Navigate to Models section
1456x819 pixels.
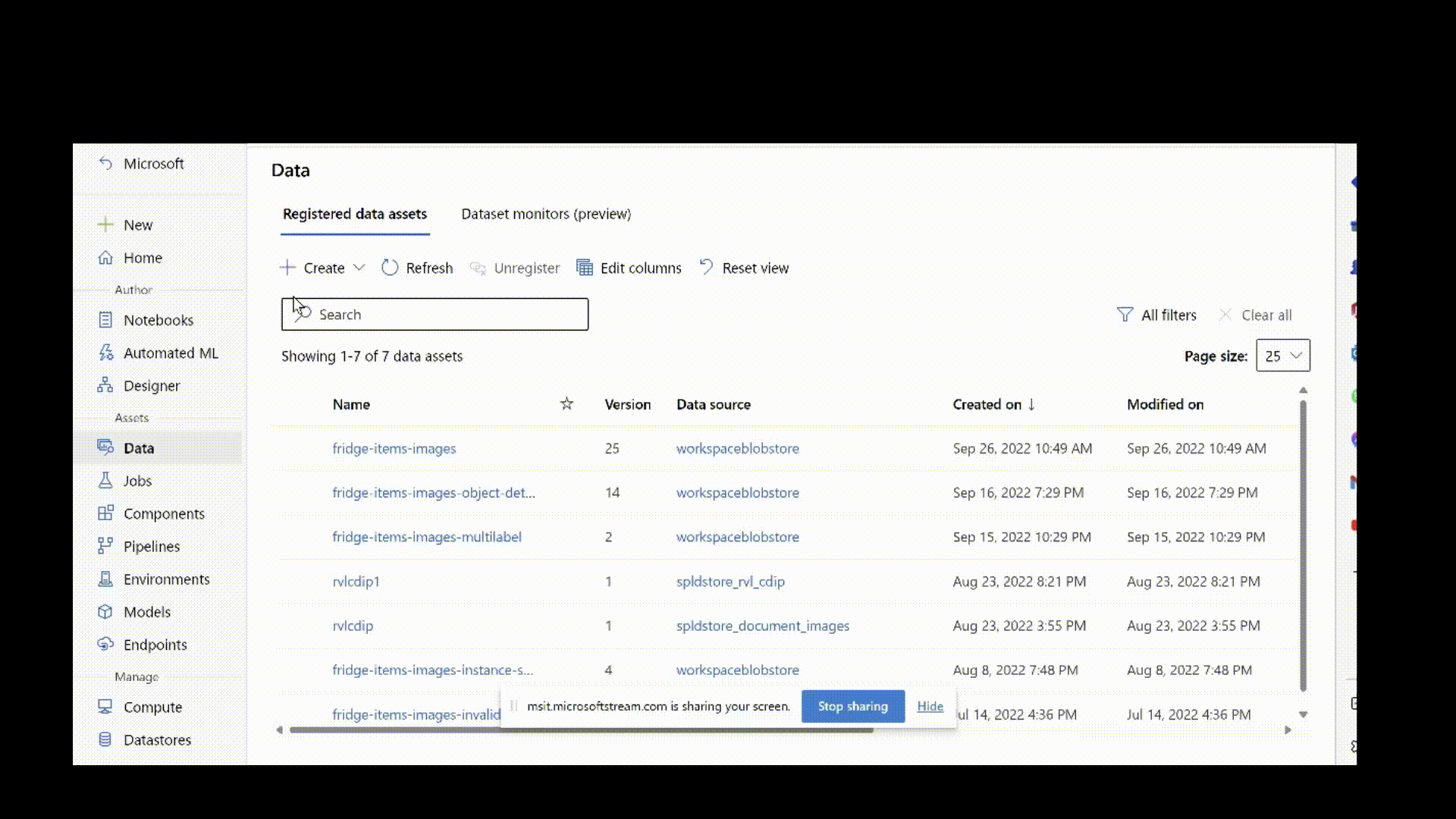pos(147,611)
